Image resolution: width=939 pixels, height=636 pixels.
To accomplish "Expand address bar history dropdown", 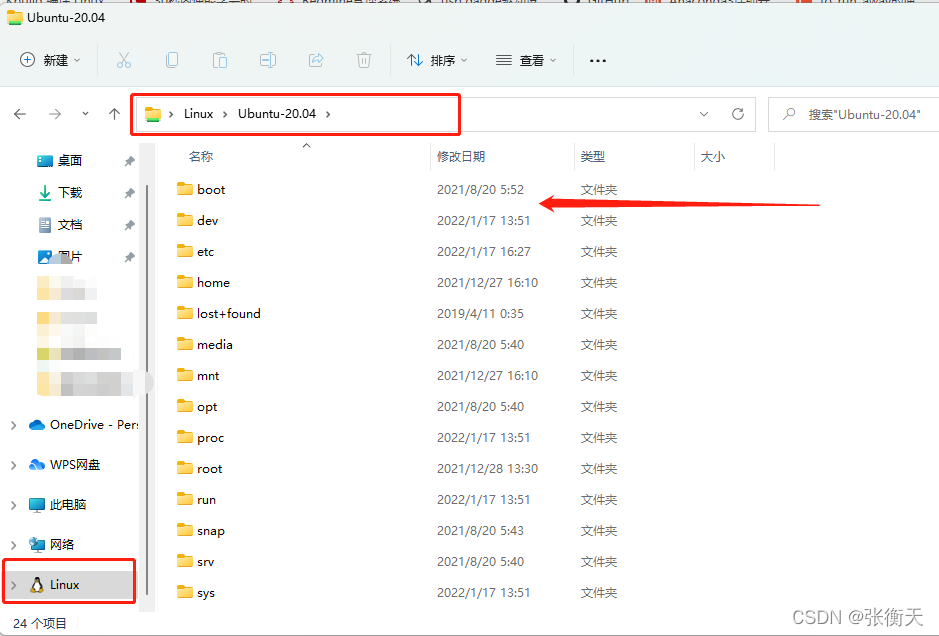I will point(704,114).
